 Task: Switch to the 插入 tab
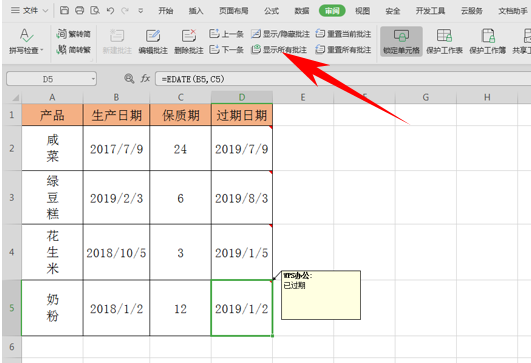point(196,11)
